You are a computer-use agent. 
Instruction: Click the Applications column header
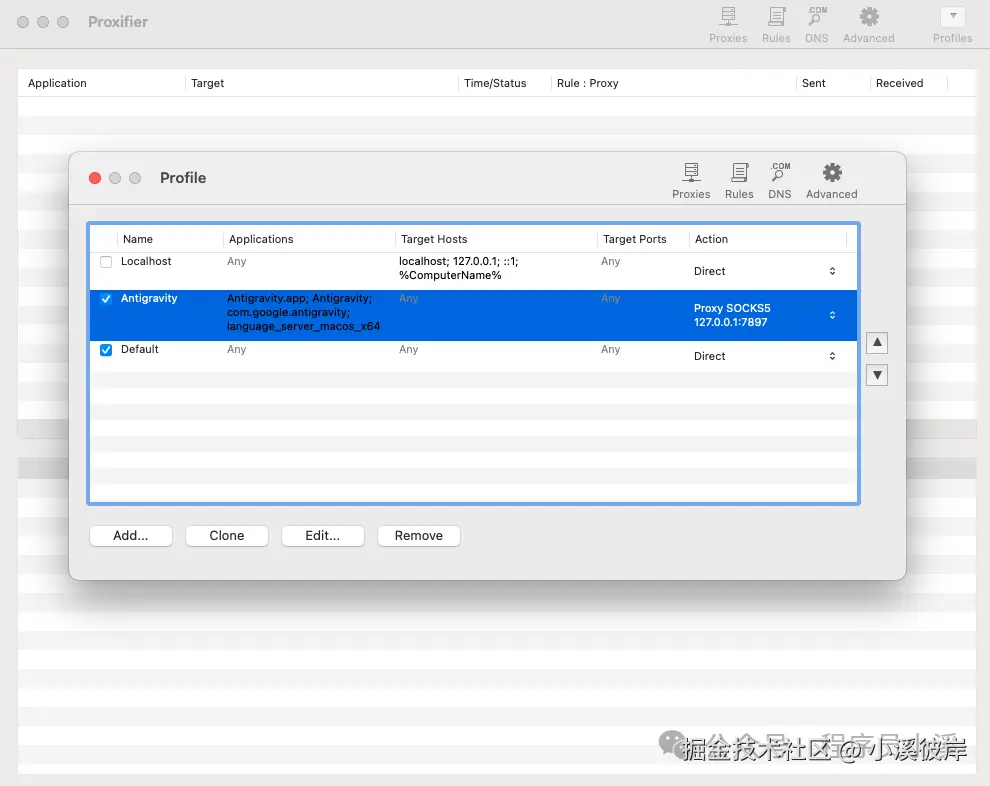coord(261,239)
